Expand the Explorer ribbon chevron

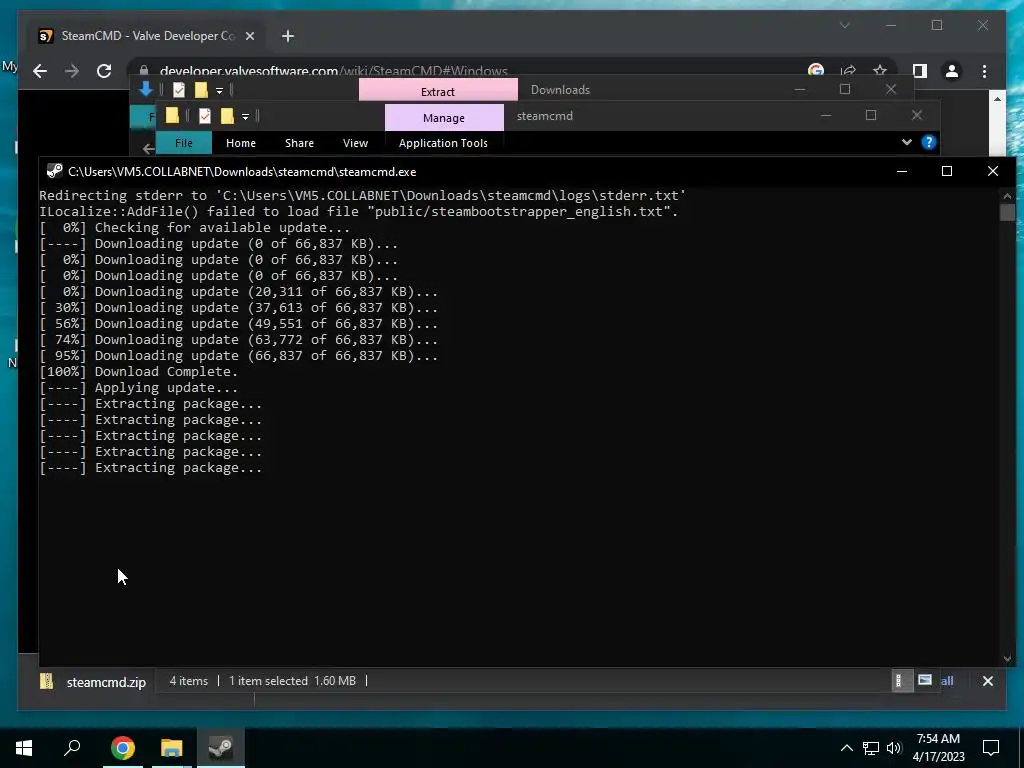[x=906, y=142]
